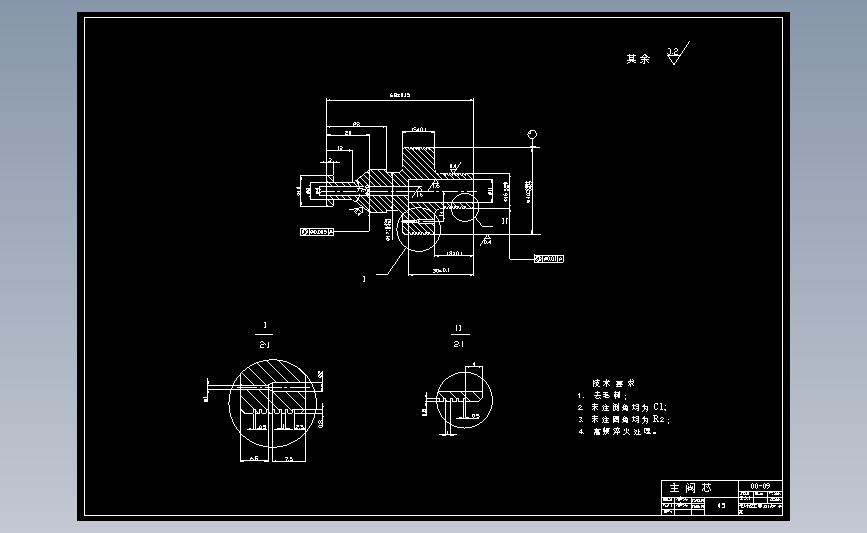Select the geometric tolerance frame right of main view
Screen dimensions: 867x533
549,258
